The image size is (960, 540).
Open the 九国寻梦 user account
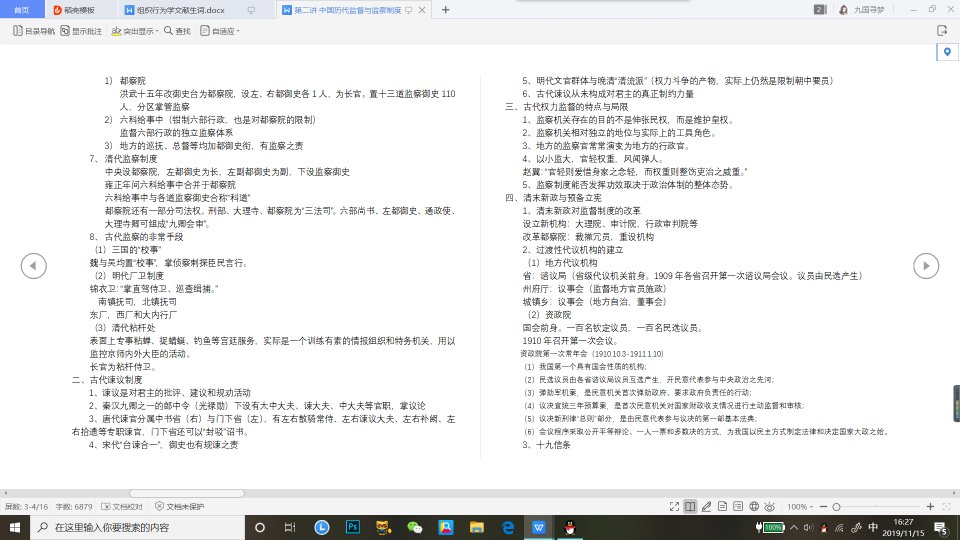(x=861, y=10)
